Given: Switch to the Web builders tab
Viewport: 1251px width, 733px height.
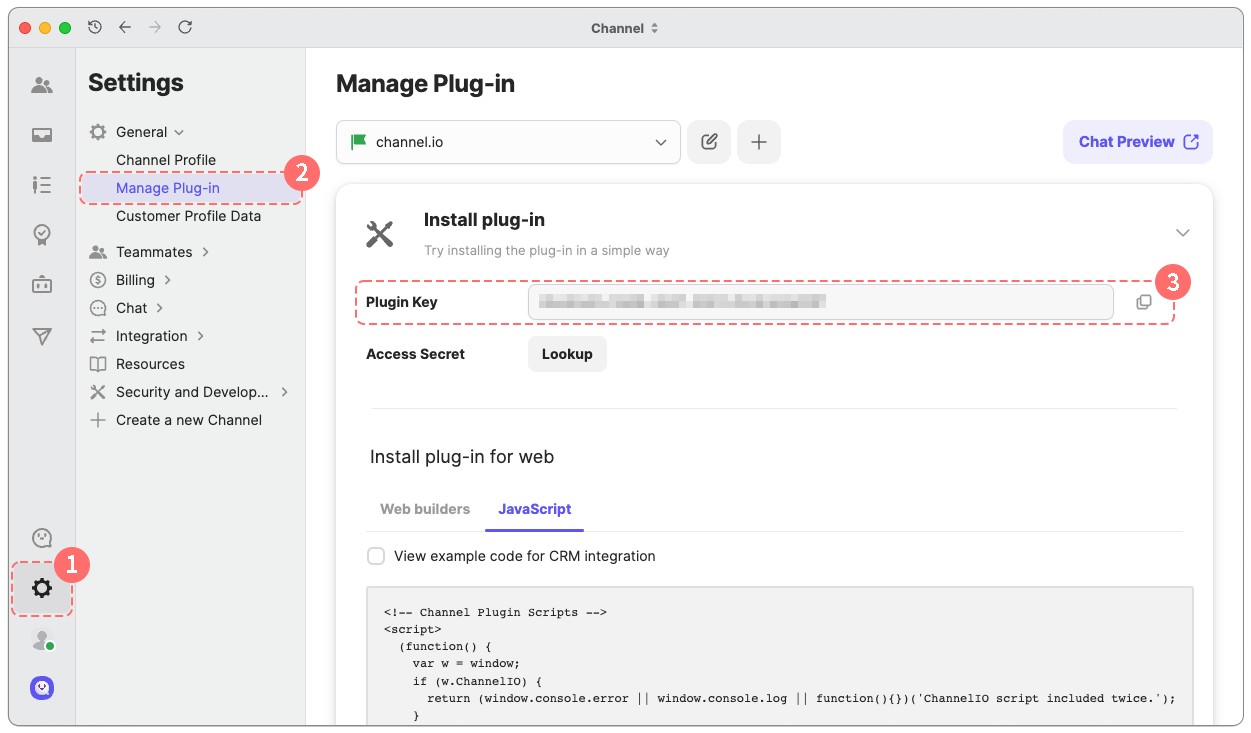Looking at the screenshot, I should tap(425, 509).
